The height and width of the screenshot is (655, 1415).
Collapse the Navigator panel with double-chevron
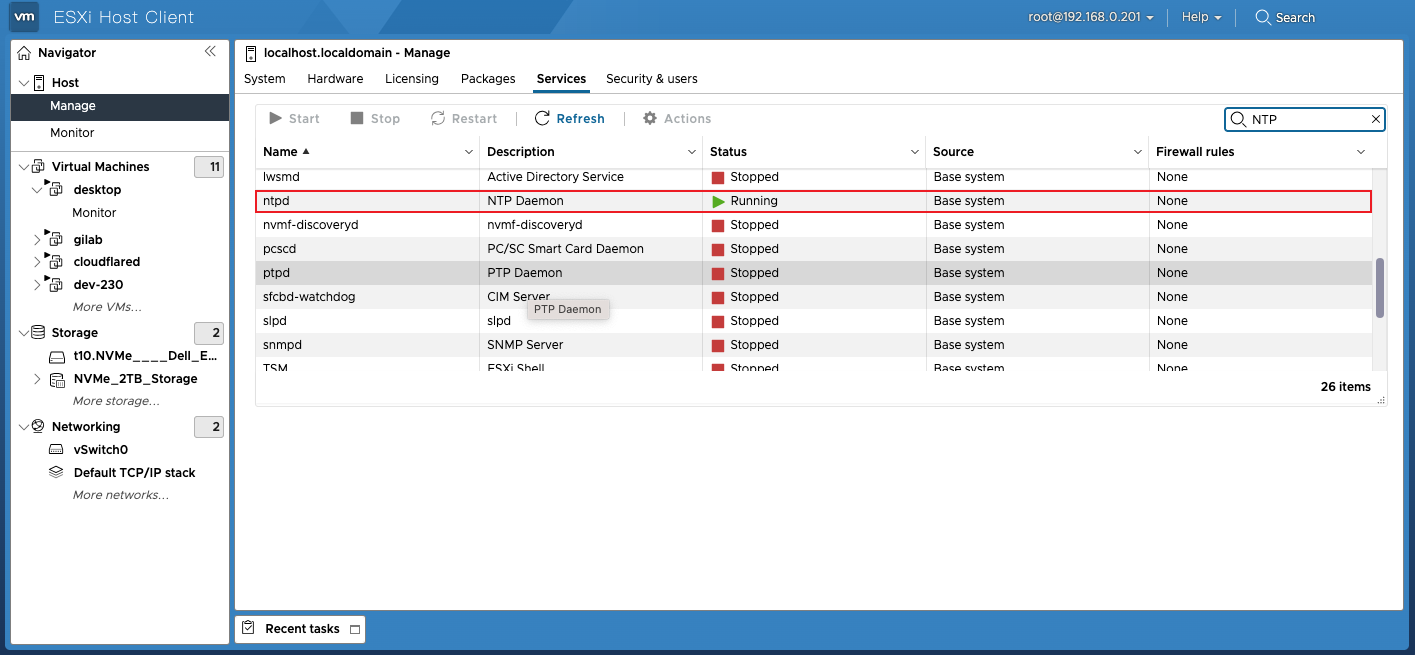(x=210, y=52)
